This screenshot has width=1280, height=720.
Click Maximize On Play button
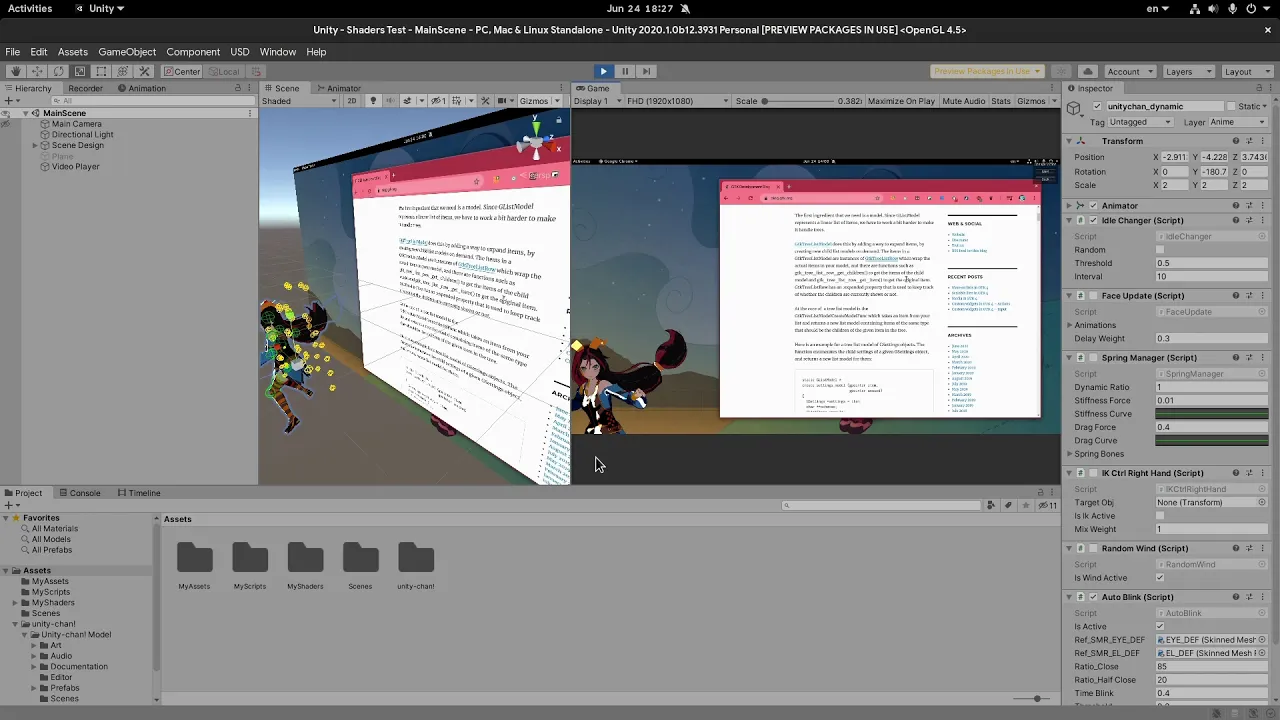pyautogui.click(x=901, y=101)
